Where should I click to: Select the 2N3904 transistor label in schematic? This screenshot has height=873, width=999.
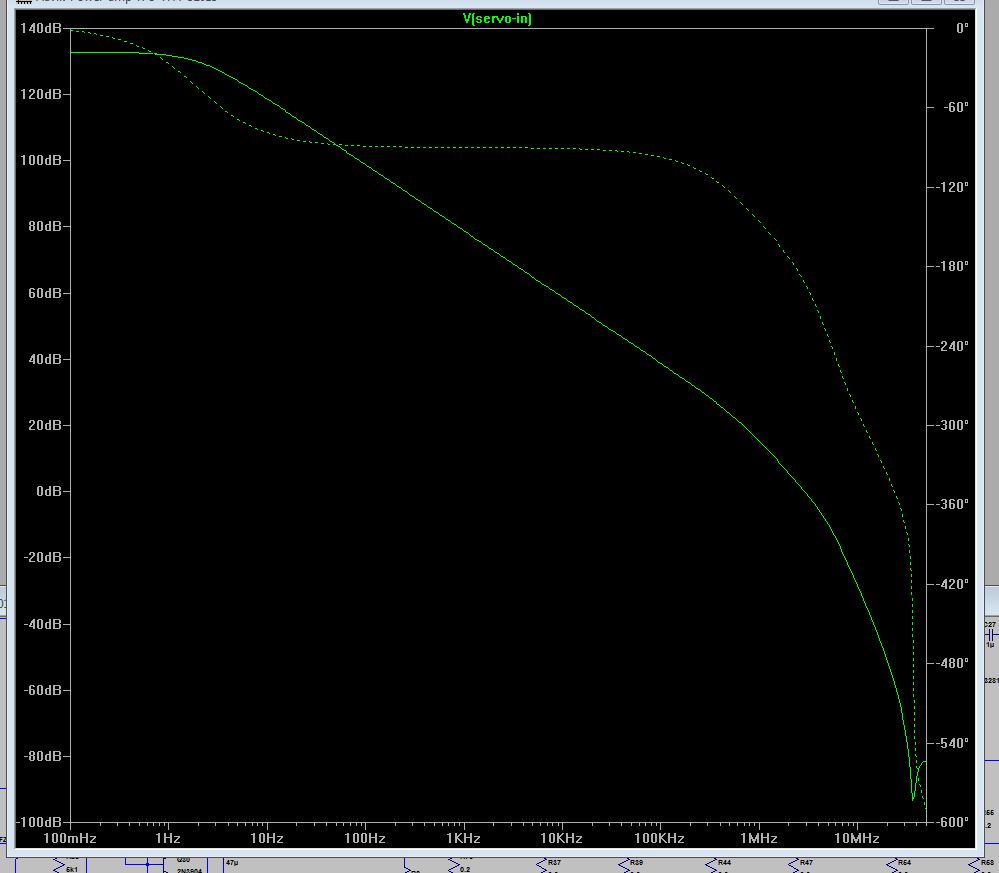coord(189,870)
